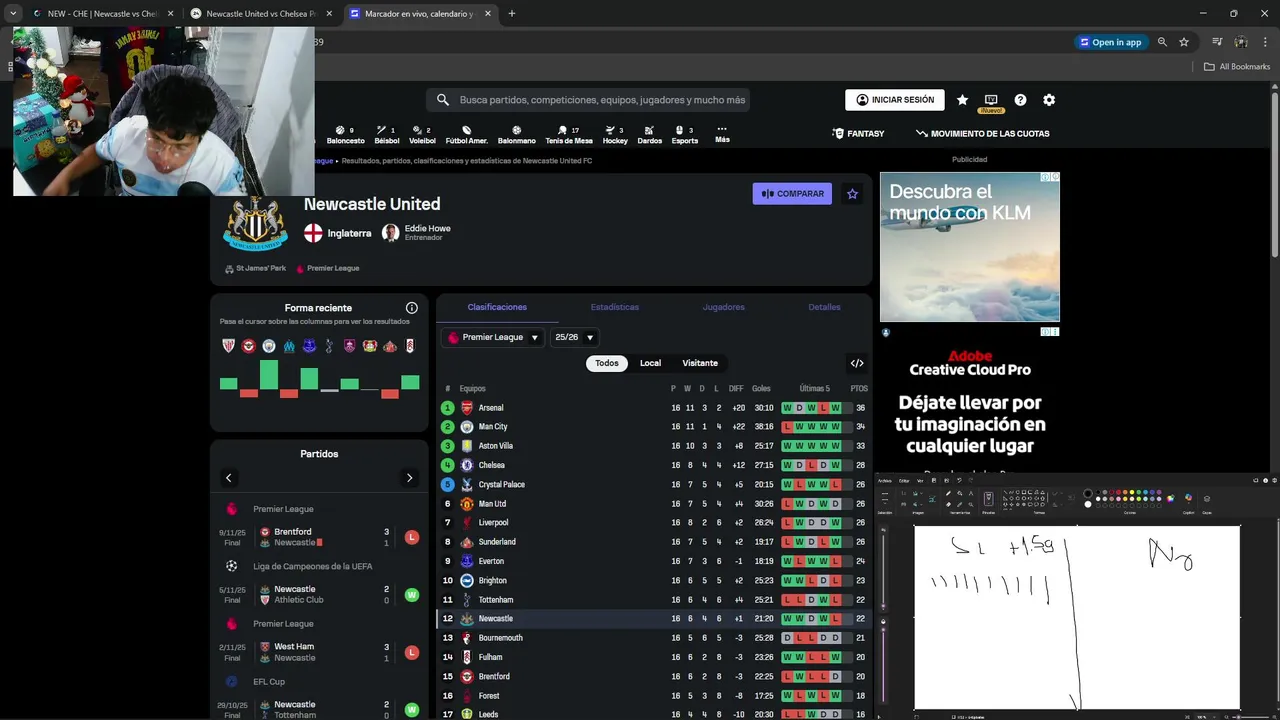The width and height of the screenshot is (1280, 720).
Task: Open Tenis de Mesa section
Action: 569,135
